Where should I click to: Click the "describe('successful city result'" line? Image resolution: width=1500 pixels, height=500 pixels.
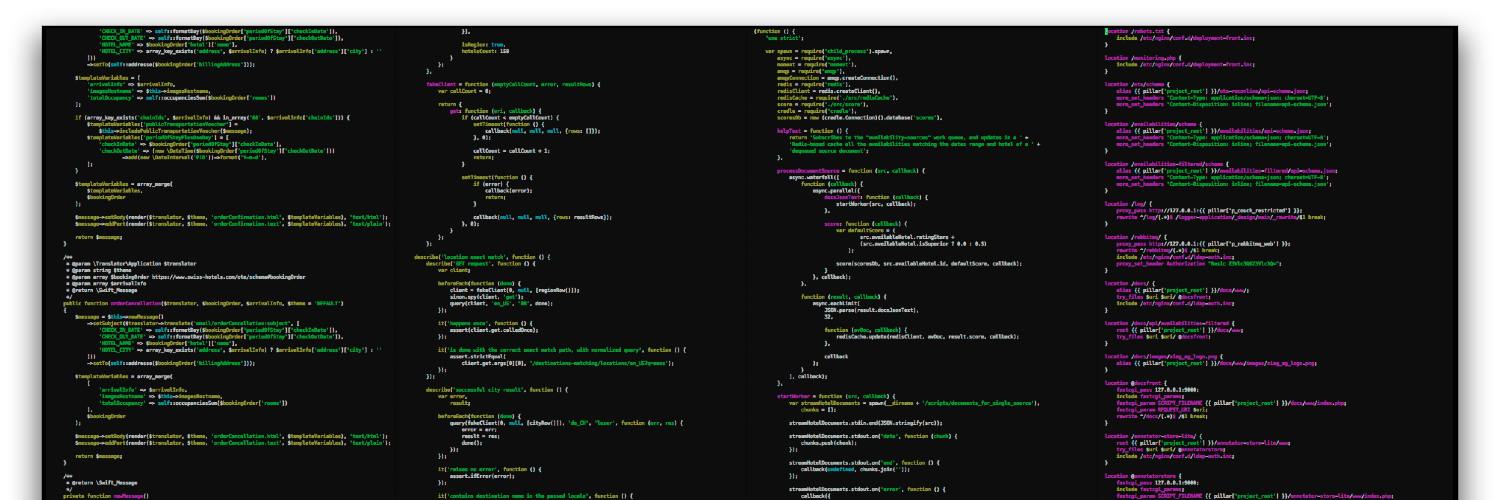tap(497, 390)
